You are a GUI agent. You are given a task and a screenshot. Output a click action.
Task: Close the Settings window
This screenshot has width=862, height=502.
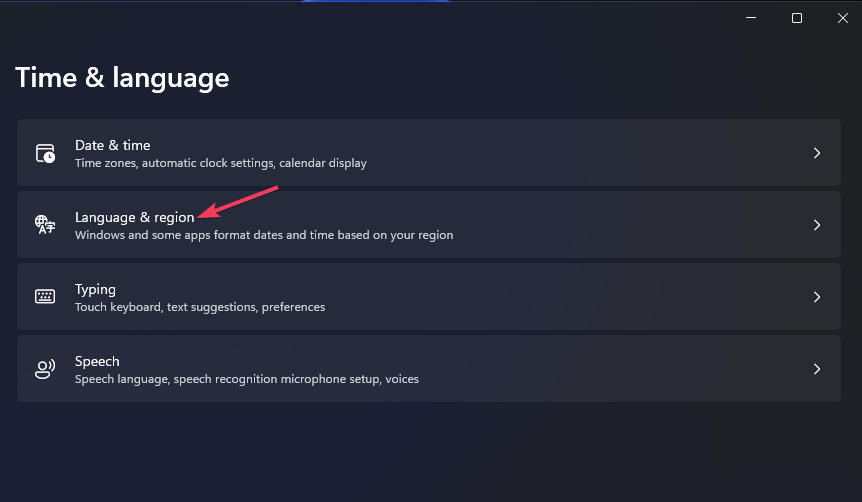843,18
